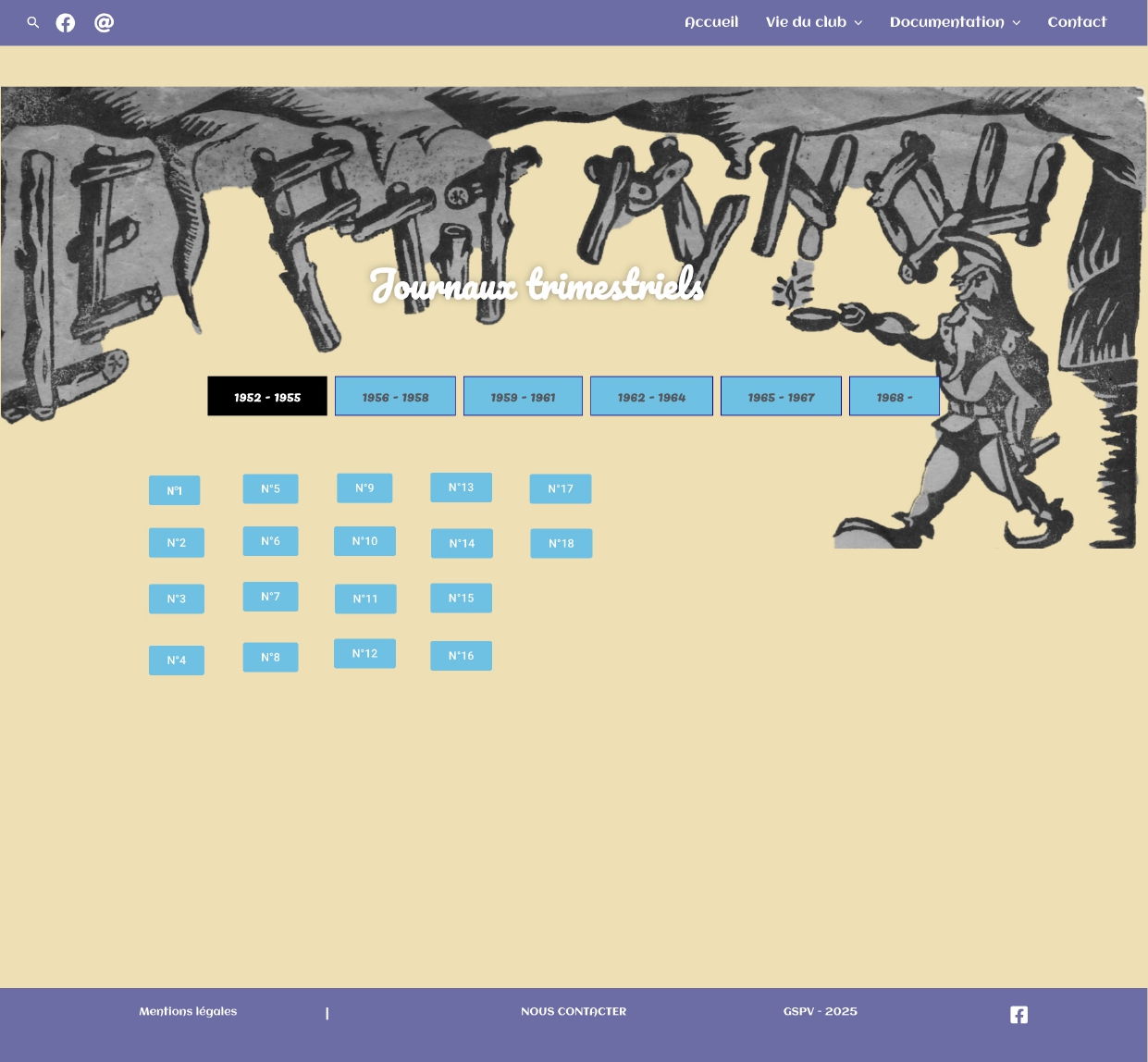The height and width of the screenshot is (1062, 1148).
Task: Open journal N°4
Action: coord(177,661)
